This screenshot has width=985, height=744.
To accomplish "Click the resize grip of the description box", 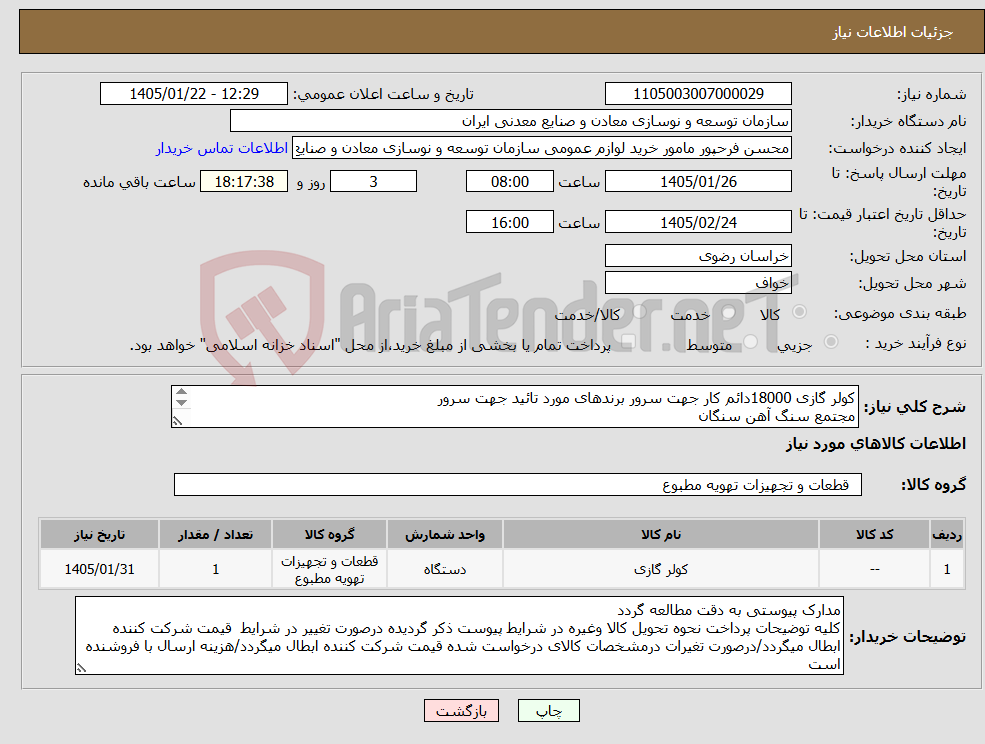I will 177,421.
